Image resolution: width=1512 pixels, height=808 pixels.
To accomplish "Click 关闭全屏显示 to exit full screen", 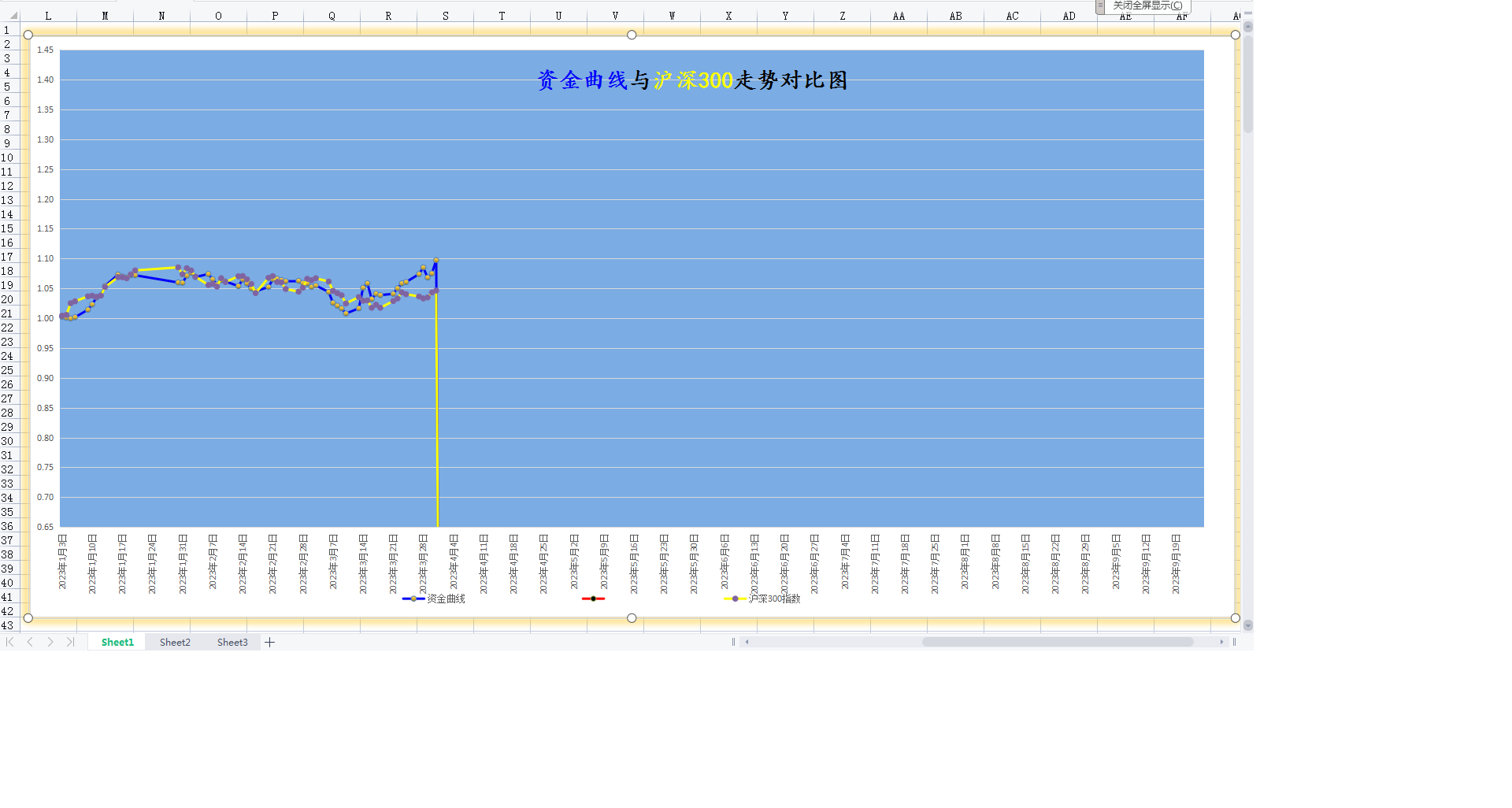I will point(1147,6).
